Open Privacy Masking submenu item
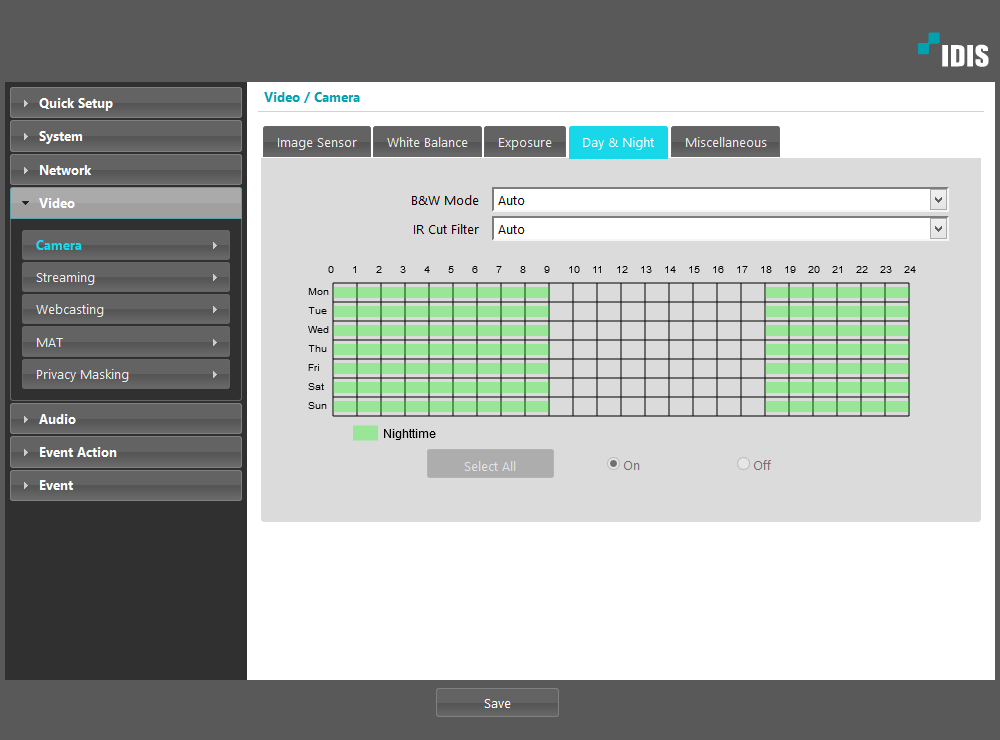Viewport: 1000px width, 740px height. (125, 374)
